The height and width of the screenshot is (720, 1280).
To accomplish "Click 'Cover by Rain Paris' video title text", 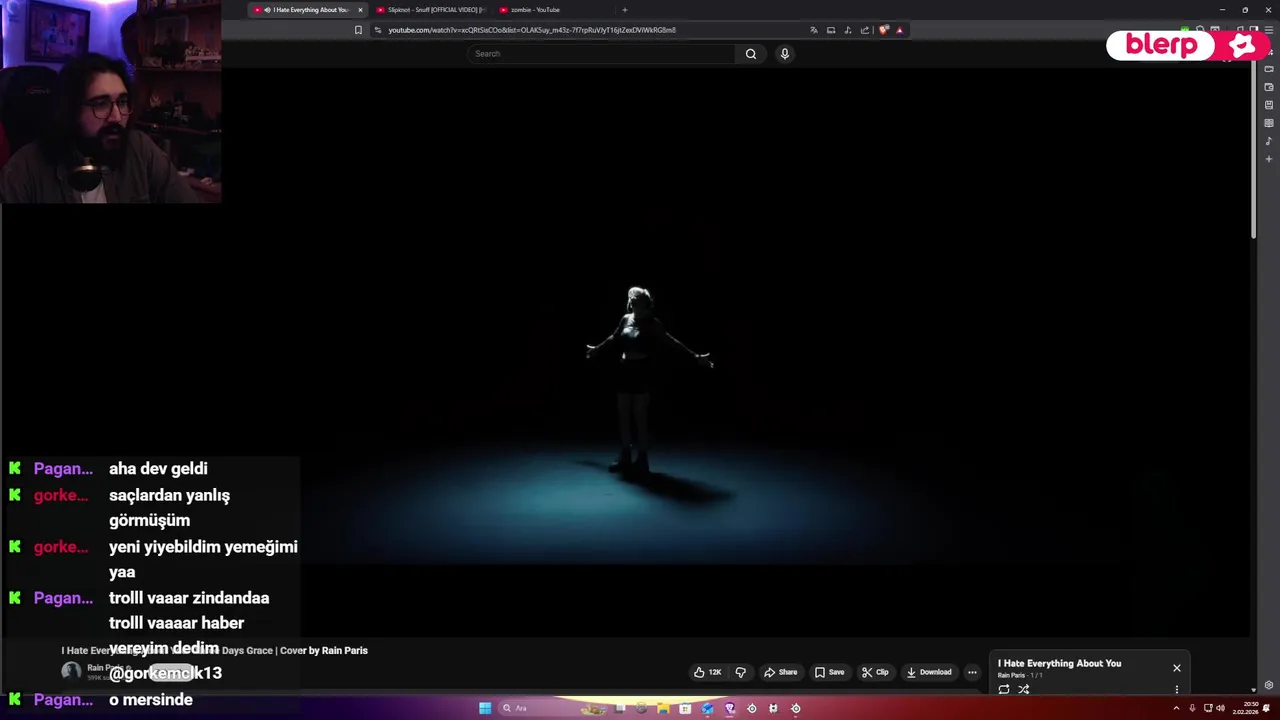I will point(324,651).
